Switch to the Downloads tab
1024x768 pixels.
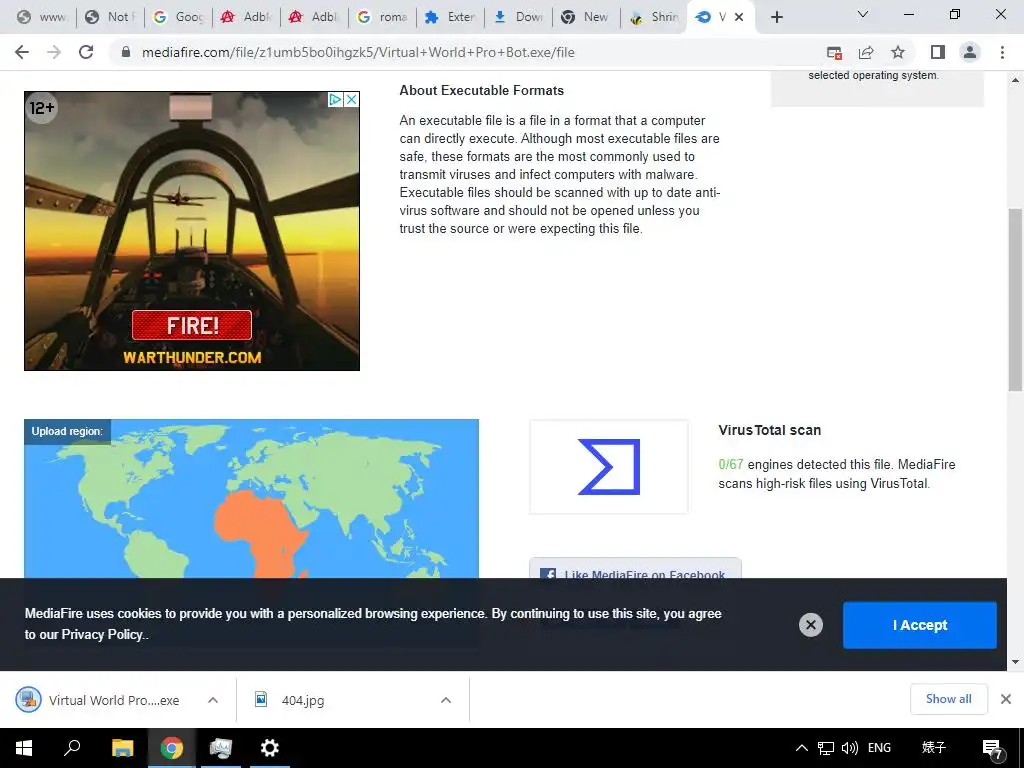518,17
